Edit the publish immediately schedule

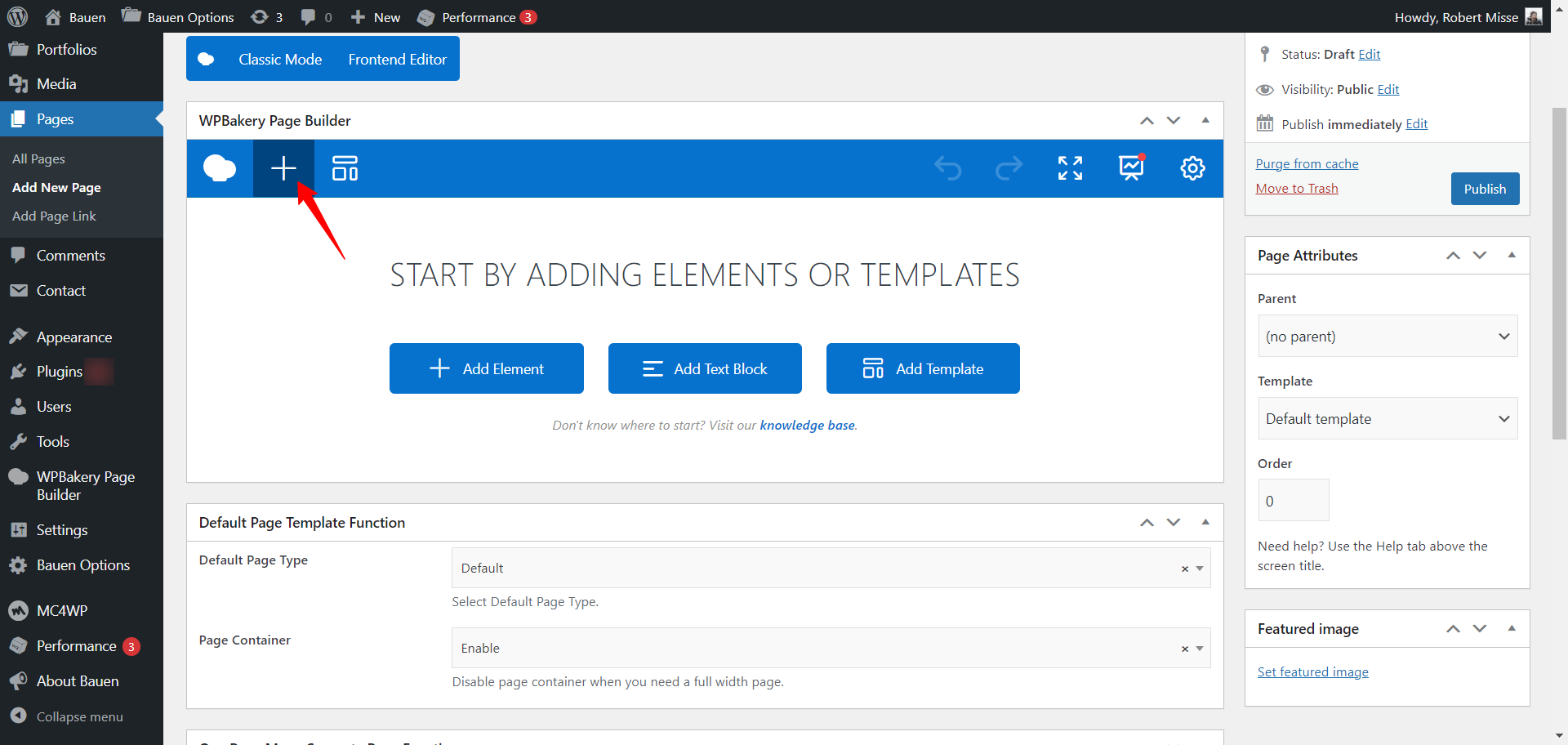tap(1417, 124)
